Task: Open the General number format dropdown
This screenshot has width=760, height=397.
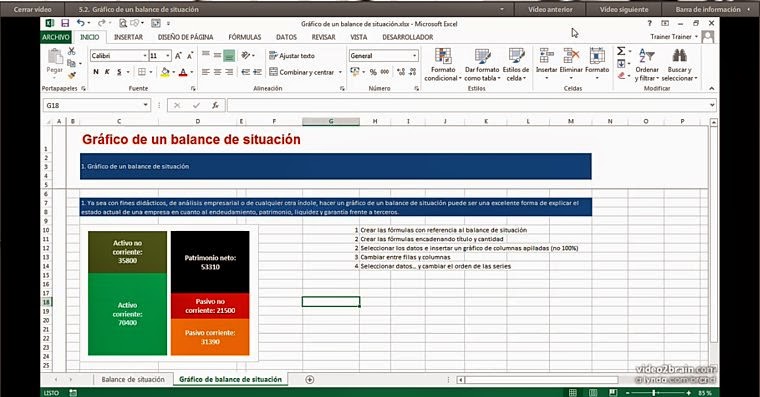Action: pos(414,56)
